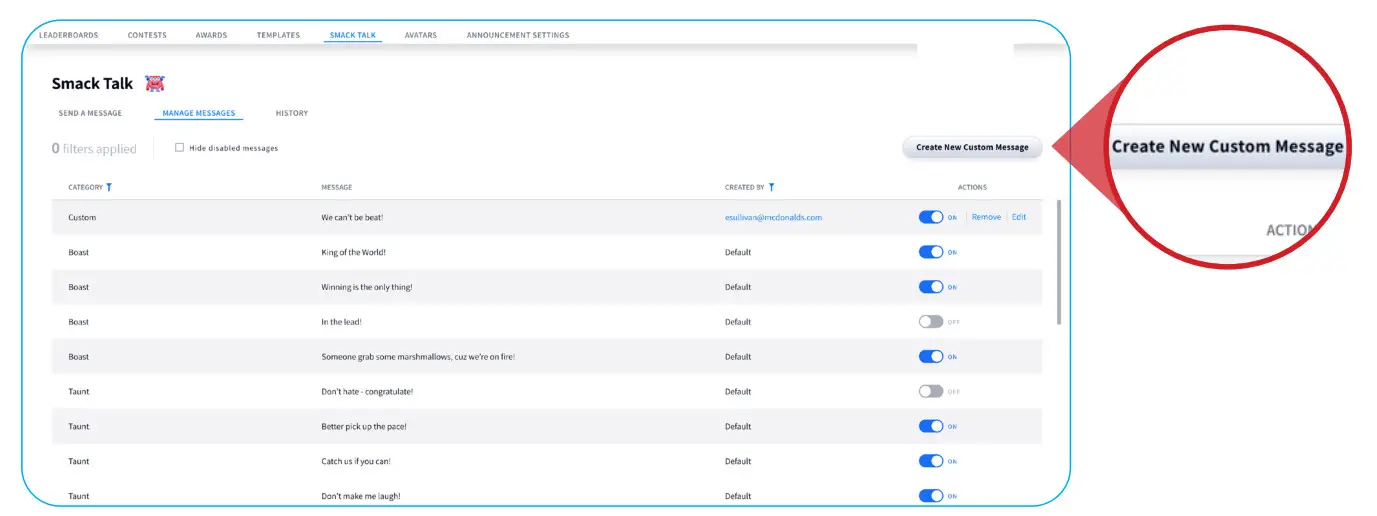This screenshot has width=1377, height=516.
Task: Select "We can't be beat!" message text
Action: [x=352, y=217]
